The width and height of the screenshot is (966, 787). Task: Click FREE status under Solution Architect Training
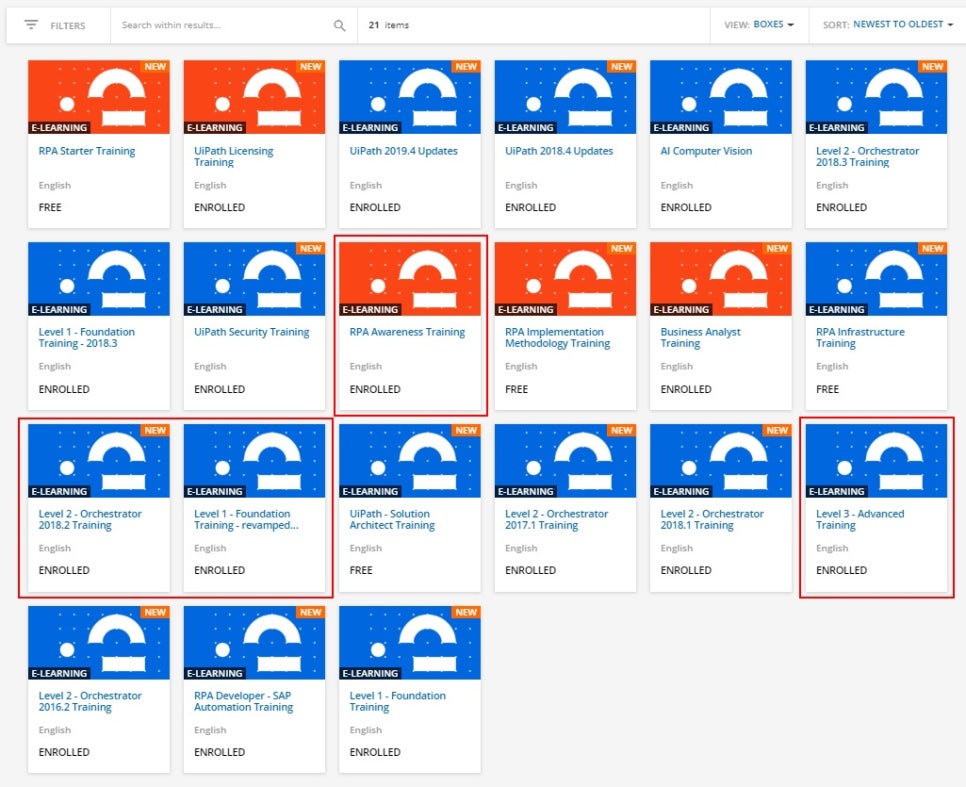click(x=361, y=571)
